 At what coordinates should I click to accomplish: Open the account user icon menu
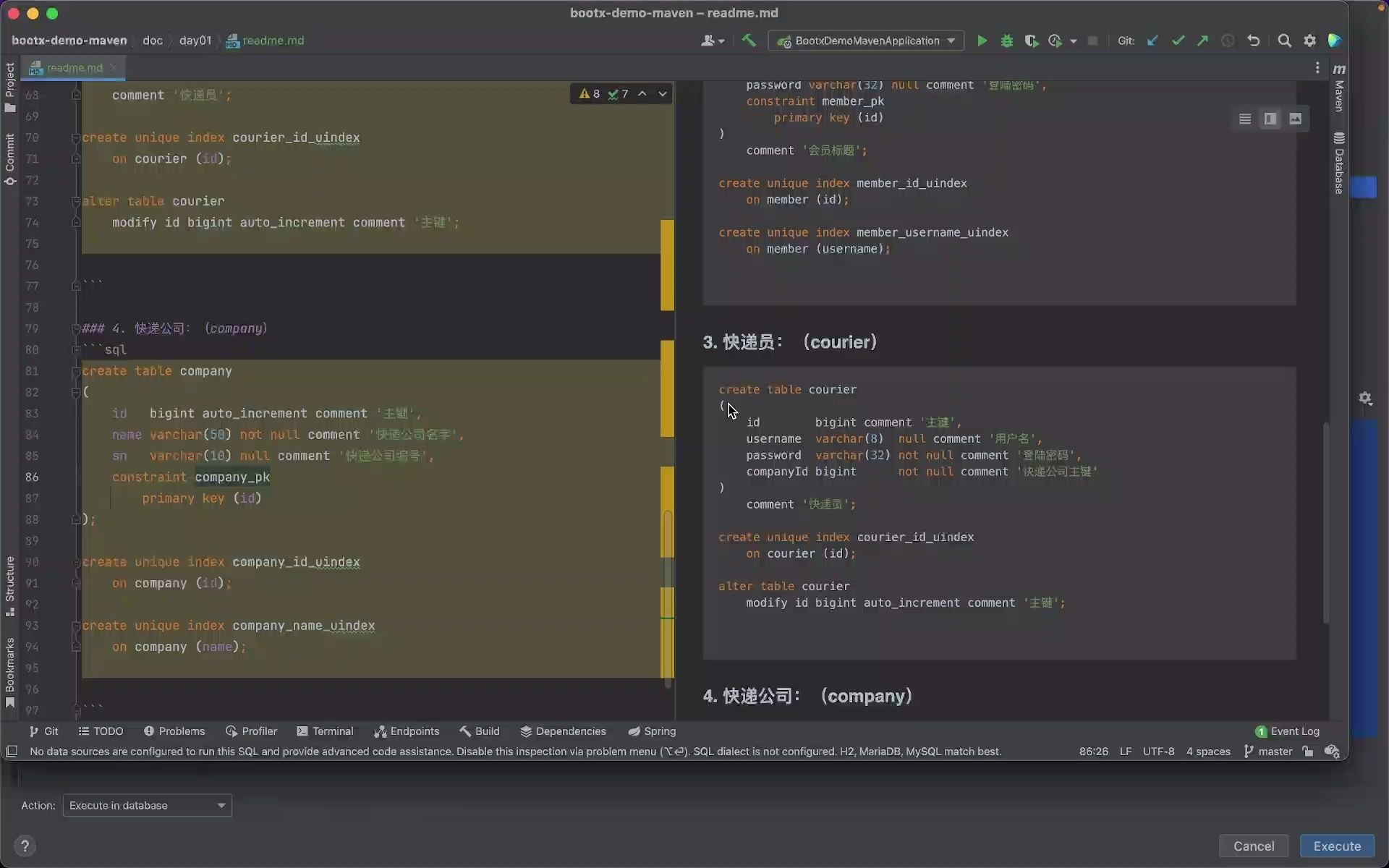[713, 41]
